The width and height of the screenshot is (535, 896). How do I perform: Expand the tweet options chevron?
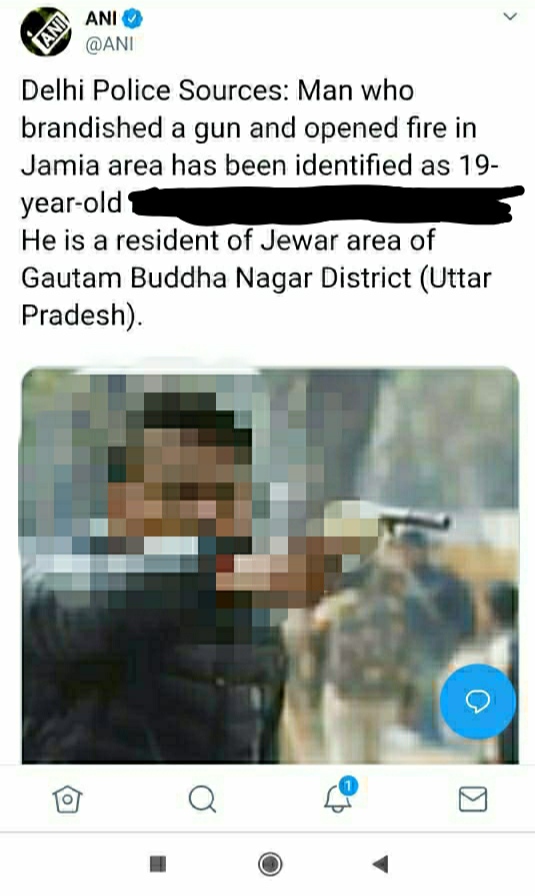pos(509,17)
